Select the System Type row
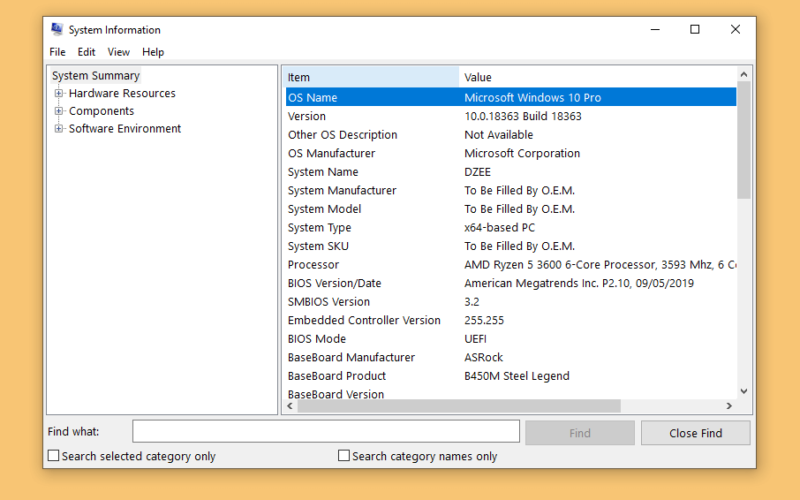The width and height of the screenshot is (800, 500). click(x=511, y=228)
